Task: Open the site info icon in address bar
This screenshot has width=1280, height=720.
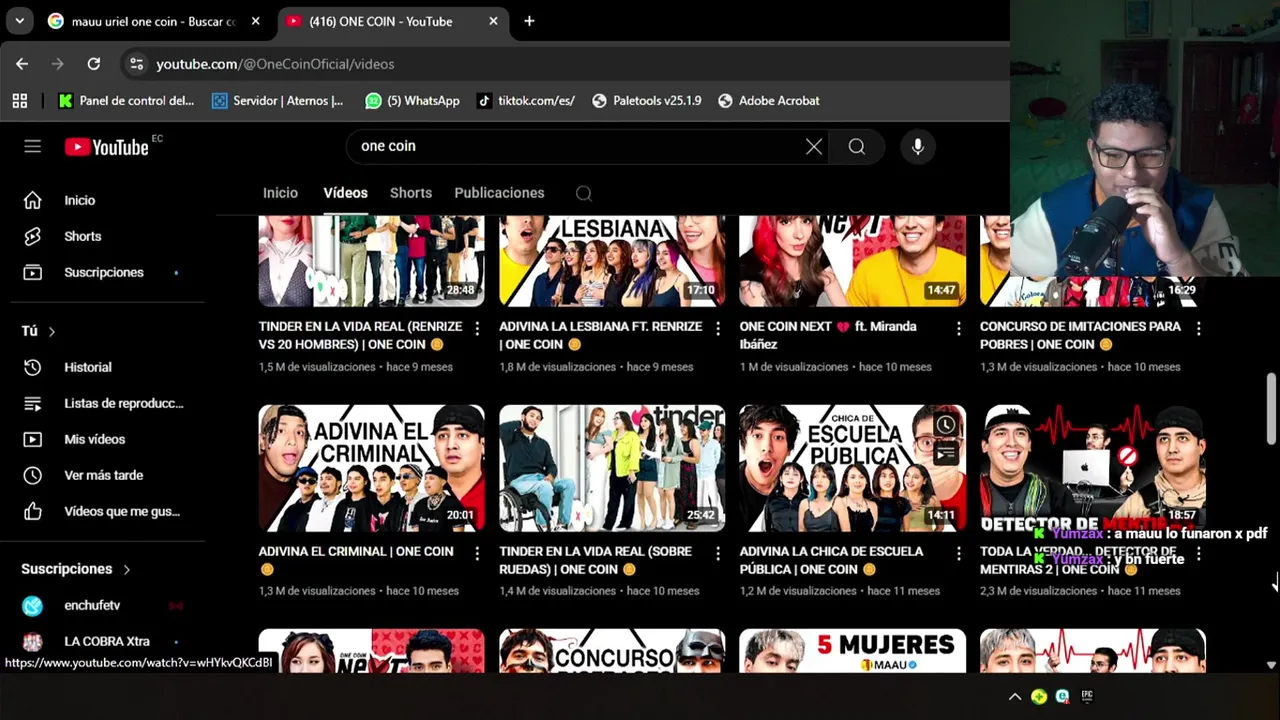Action: [137, 64]
